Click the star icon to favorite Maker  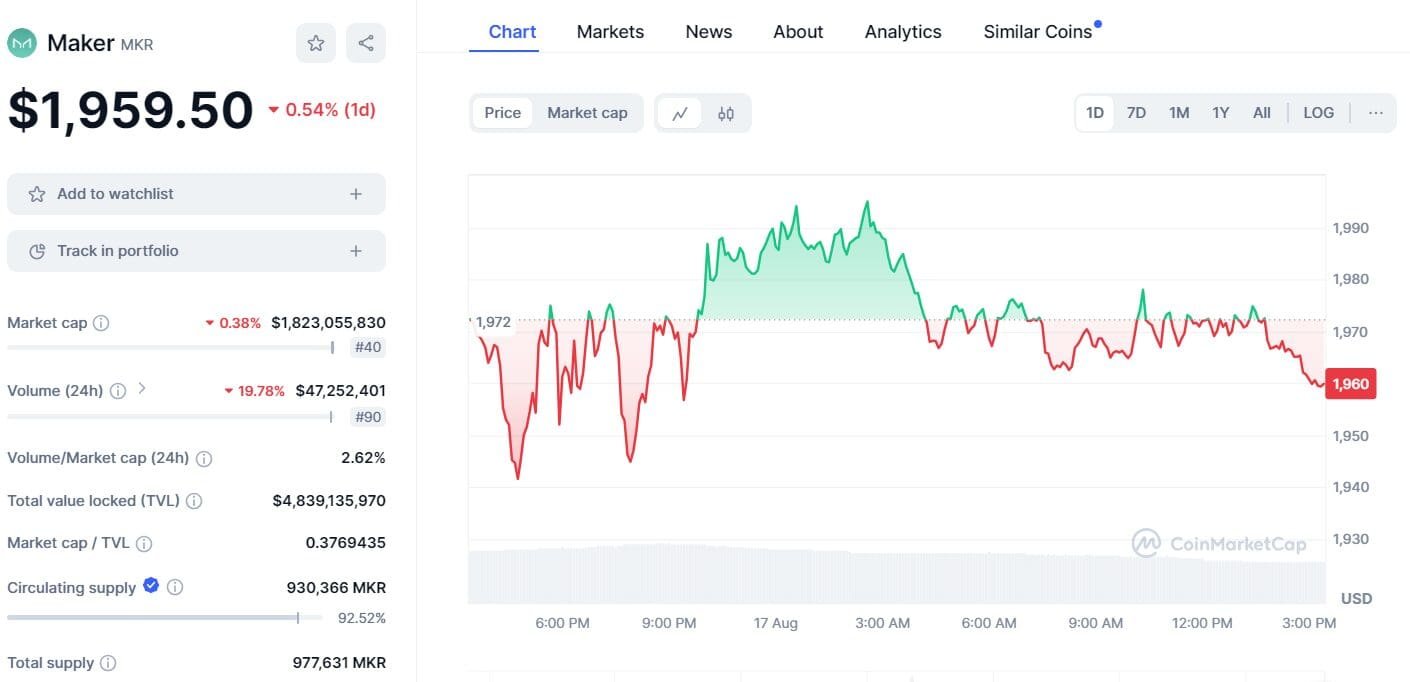click(316, 43)
